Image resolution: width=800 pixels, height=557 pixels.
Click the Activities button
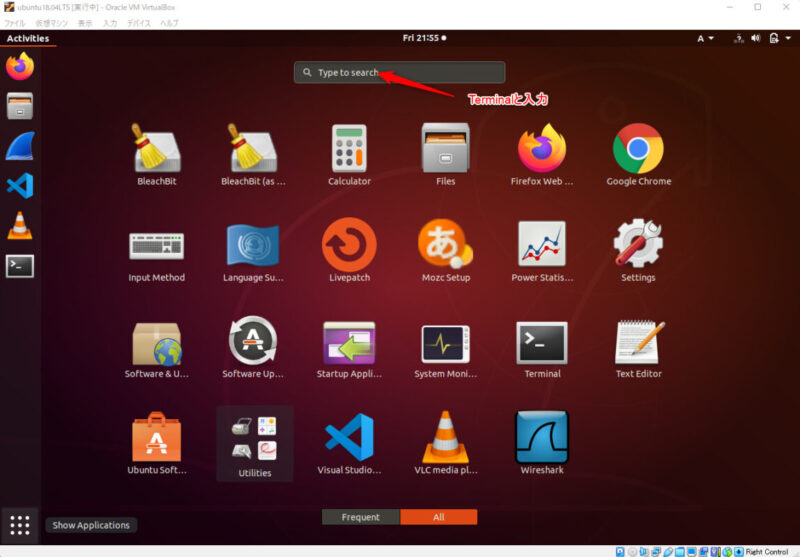28,38
